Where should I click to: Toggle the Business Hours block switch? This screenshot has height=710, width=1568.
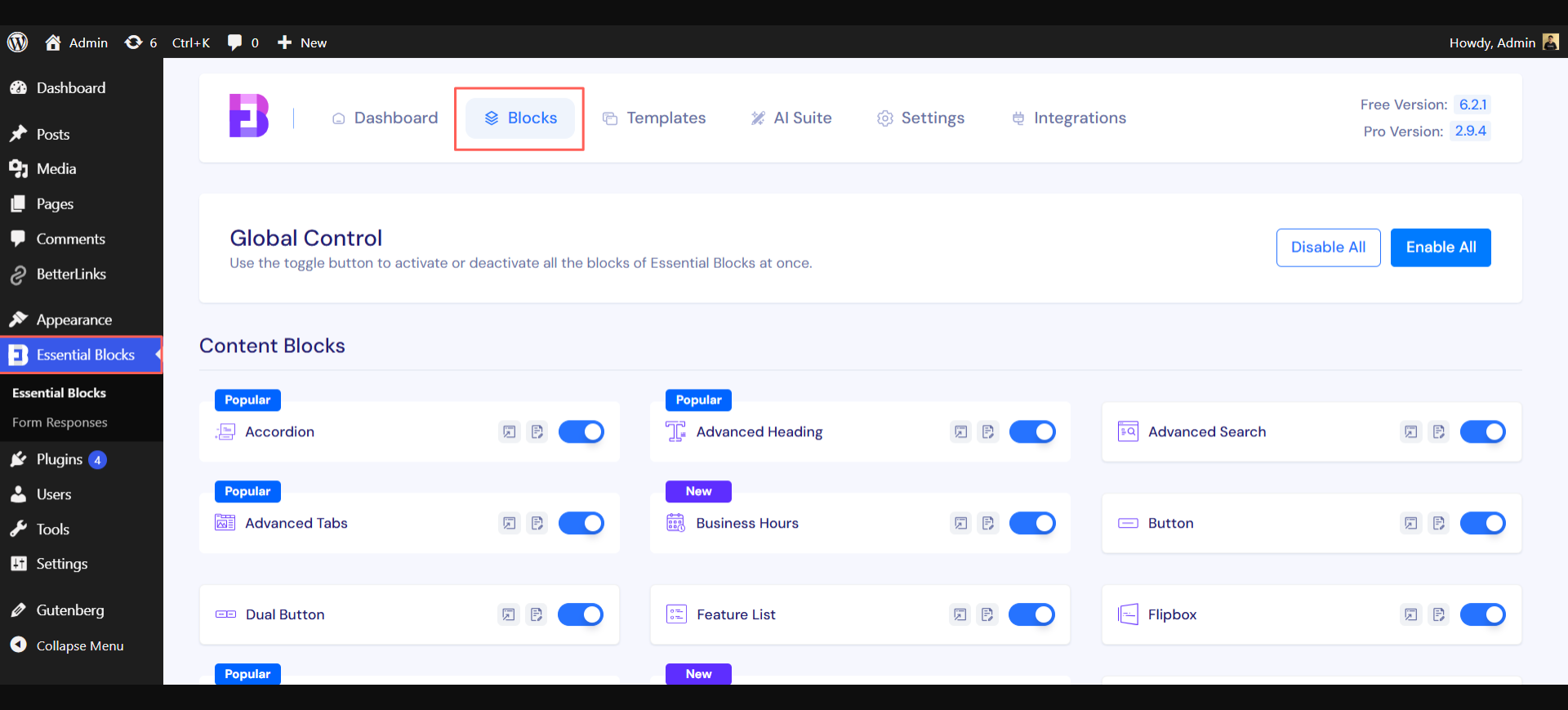(x=1032, y=523)
